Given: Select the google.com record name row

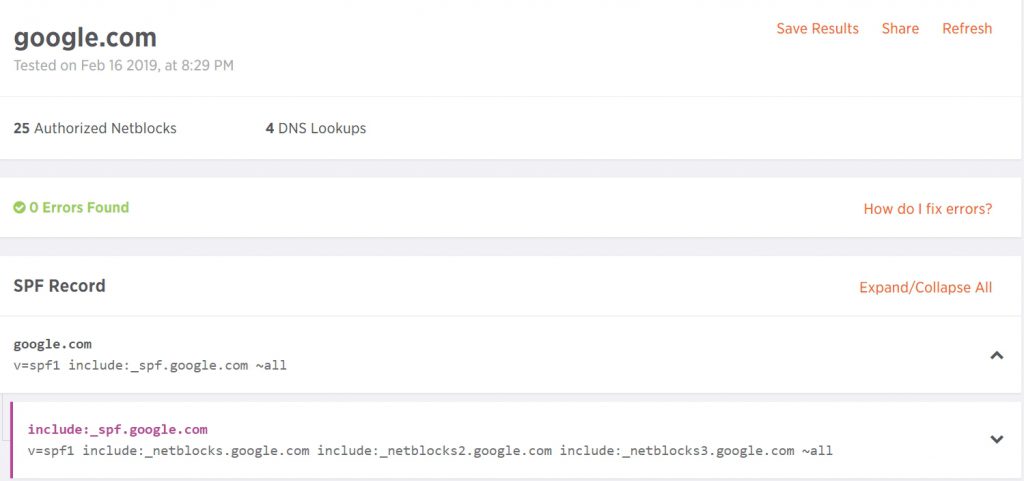Looking at the screenshot, I should point(53,344).
